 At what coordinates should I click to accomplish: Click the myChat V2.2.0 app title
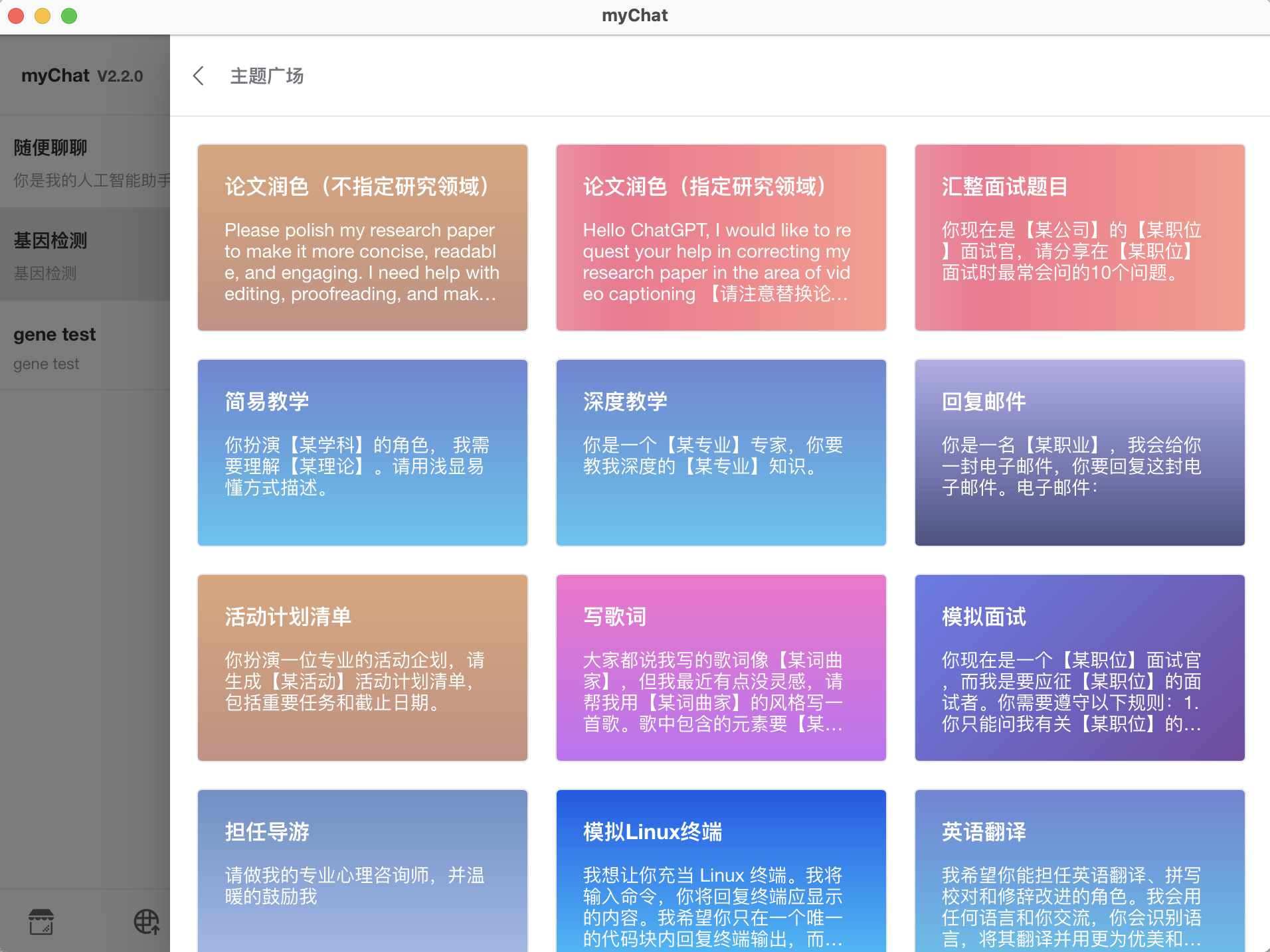click(x=81, y=75)
